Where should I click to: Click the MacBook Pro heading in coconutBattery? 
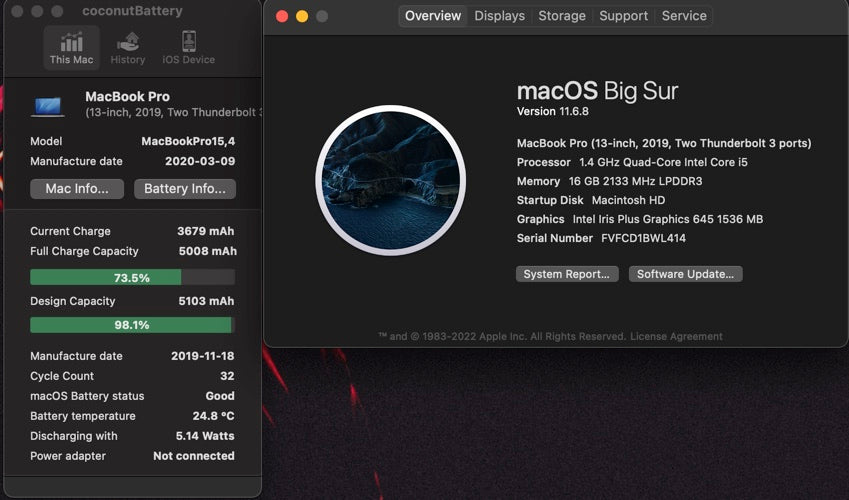coord(127,96)
